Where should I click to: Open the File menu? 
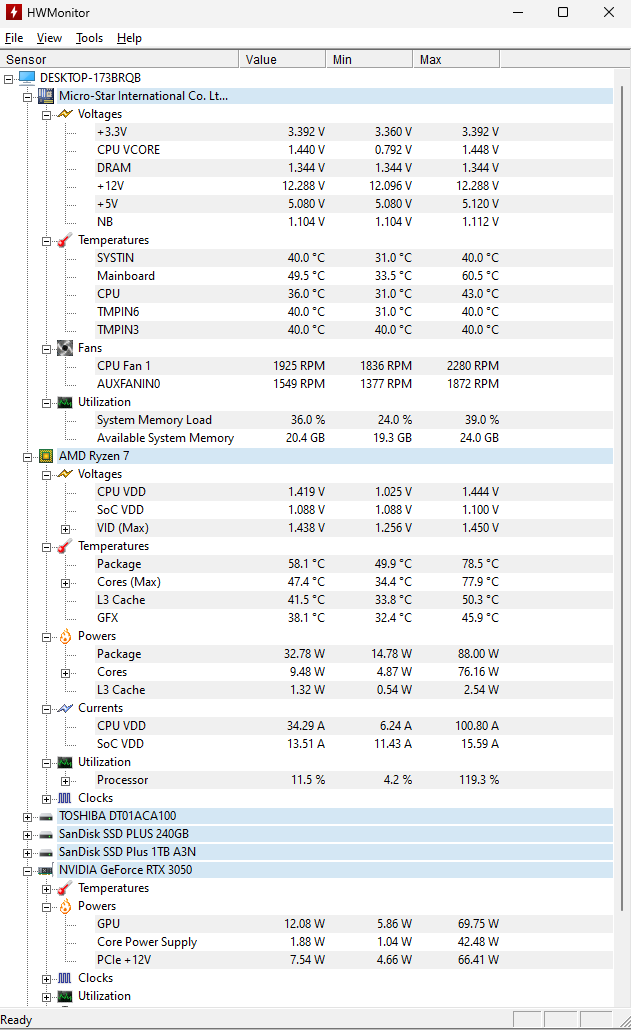[14, 38]
